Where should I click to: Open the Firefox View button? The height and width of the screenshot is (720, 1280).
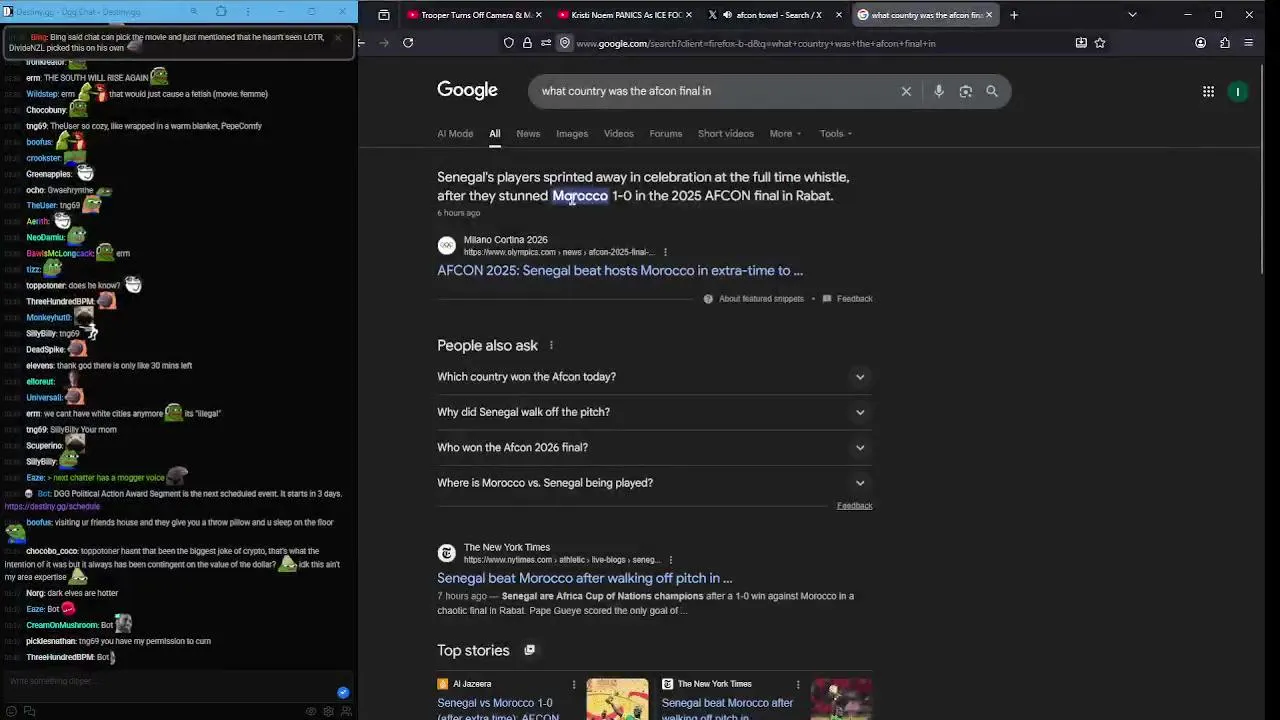point(383,15)
